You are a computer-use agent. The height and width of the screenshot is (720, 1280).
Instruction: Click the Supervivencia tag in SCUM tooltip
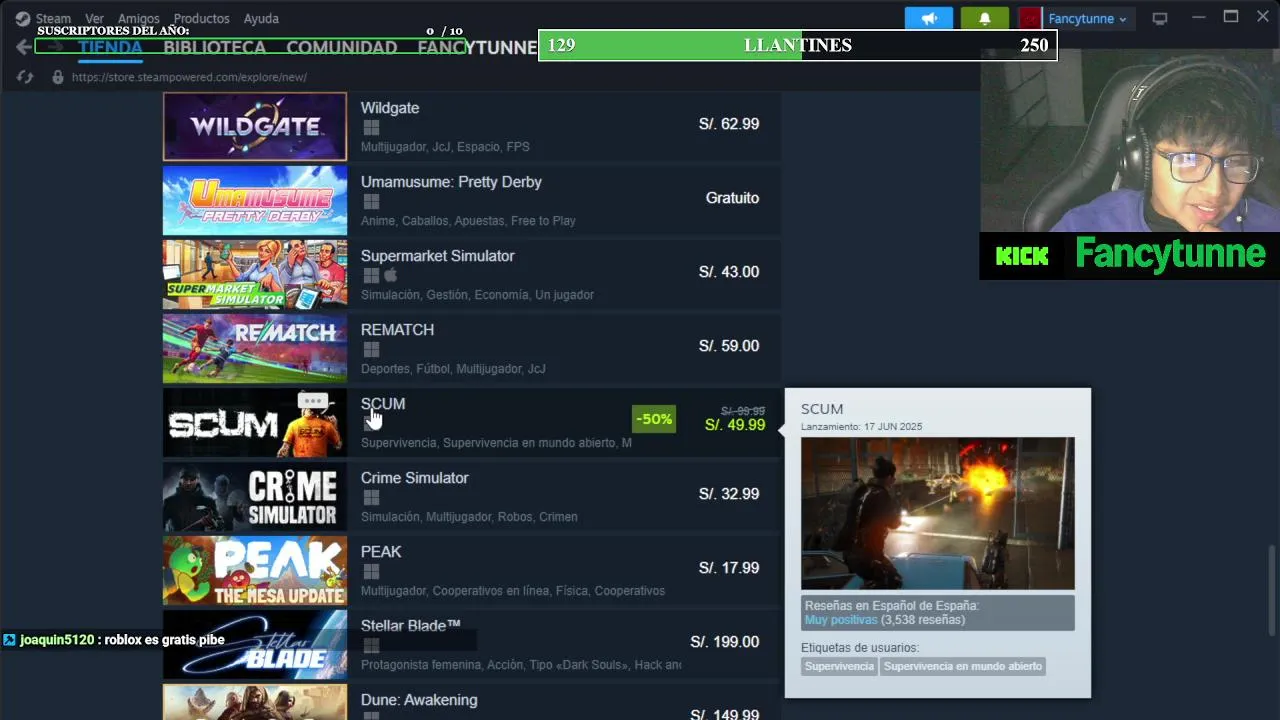tap(839, 666)
